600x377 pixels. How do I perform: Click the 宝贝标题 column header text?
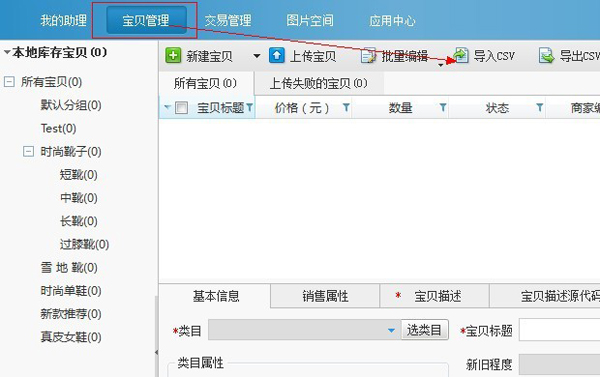[221, 108]
